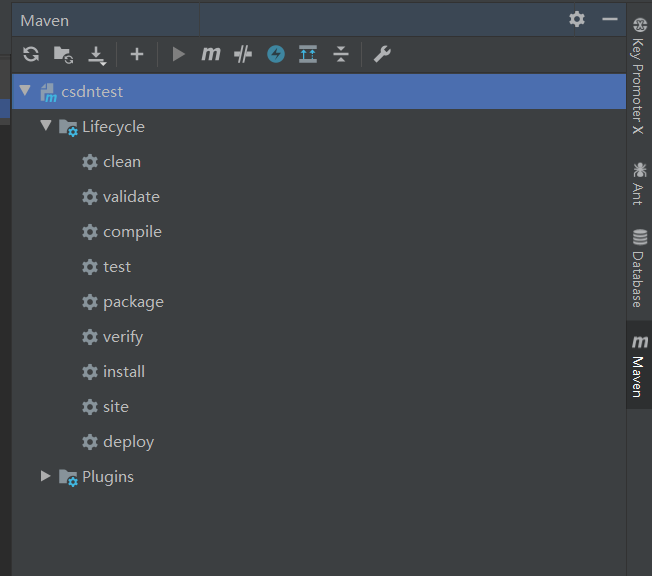Select the Plugins folder label
Screen dimensions: 652x576
(x=108, y=477)
